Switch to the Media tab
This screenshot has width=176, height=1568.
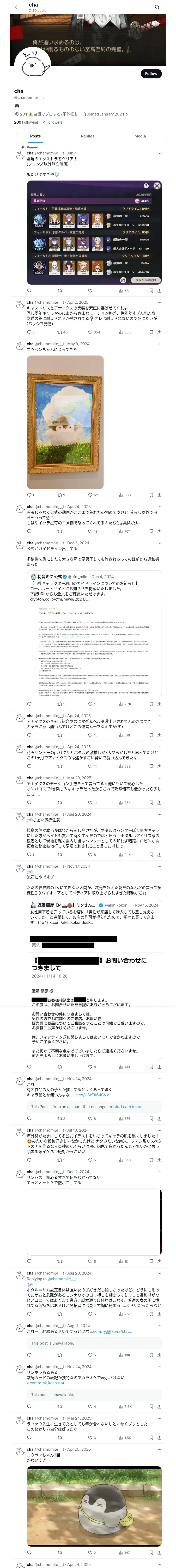tap(140, 136)
